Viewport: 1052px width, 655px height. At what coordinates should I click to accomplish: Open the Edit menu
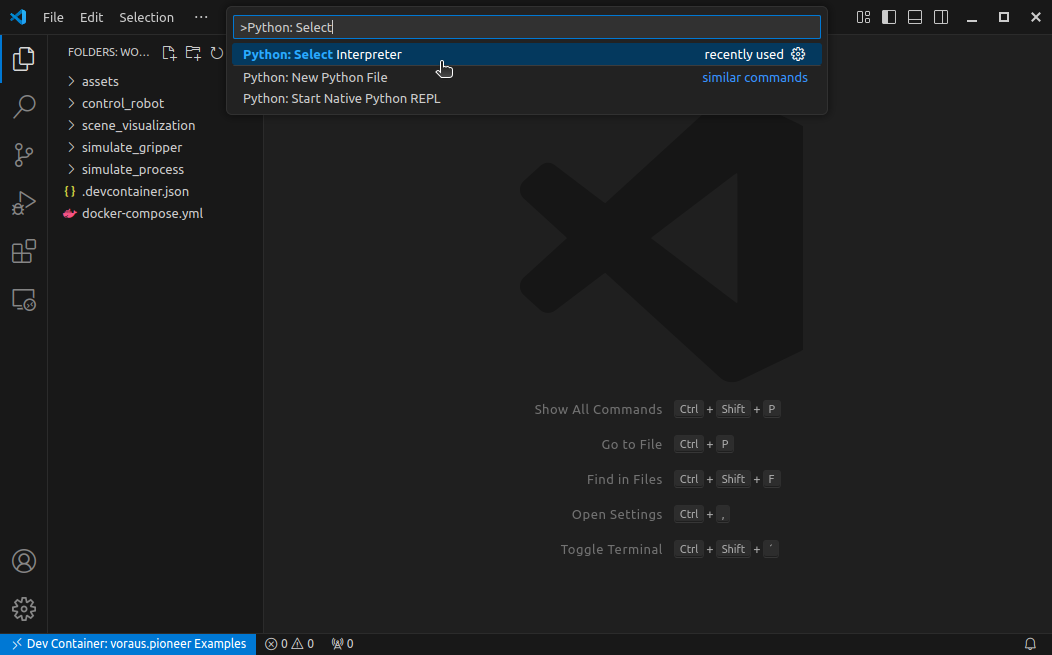[x=91, y=17]
